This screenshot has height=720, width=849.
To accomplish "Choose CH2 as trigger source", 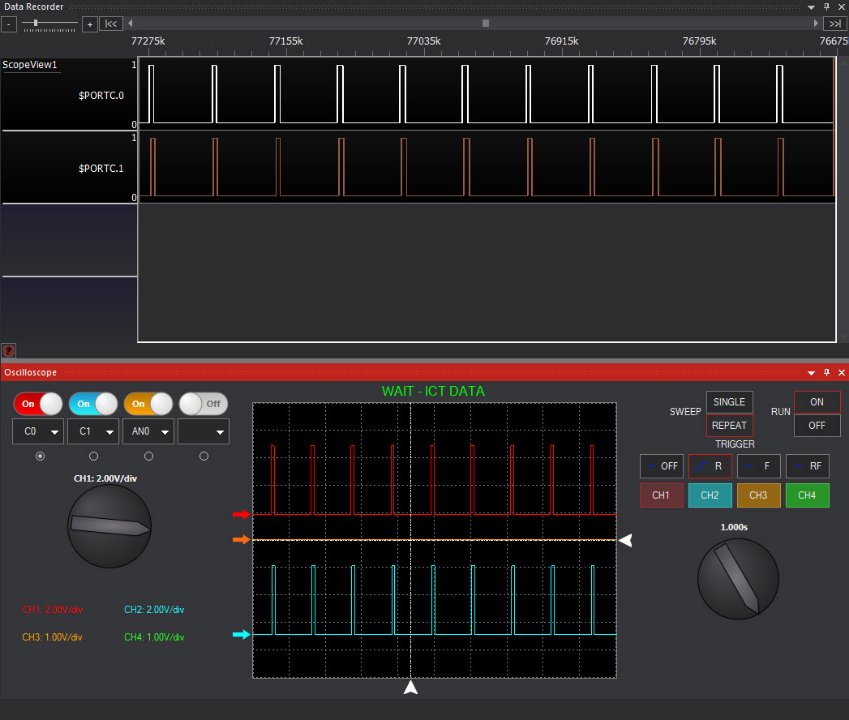I will click(710, 495).
